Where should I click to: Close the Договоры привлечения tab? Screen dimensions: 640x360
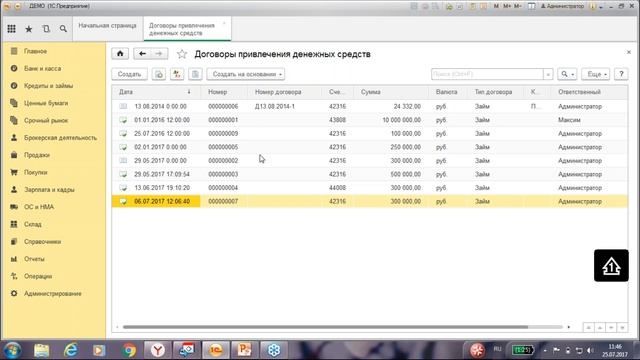pyautogui.click(x=224, y=24)
